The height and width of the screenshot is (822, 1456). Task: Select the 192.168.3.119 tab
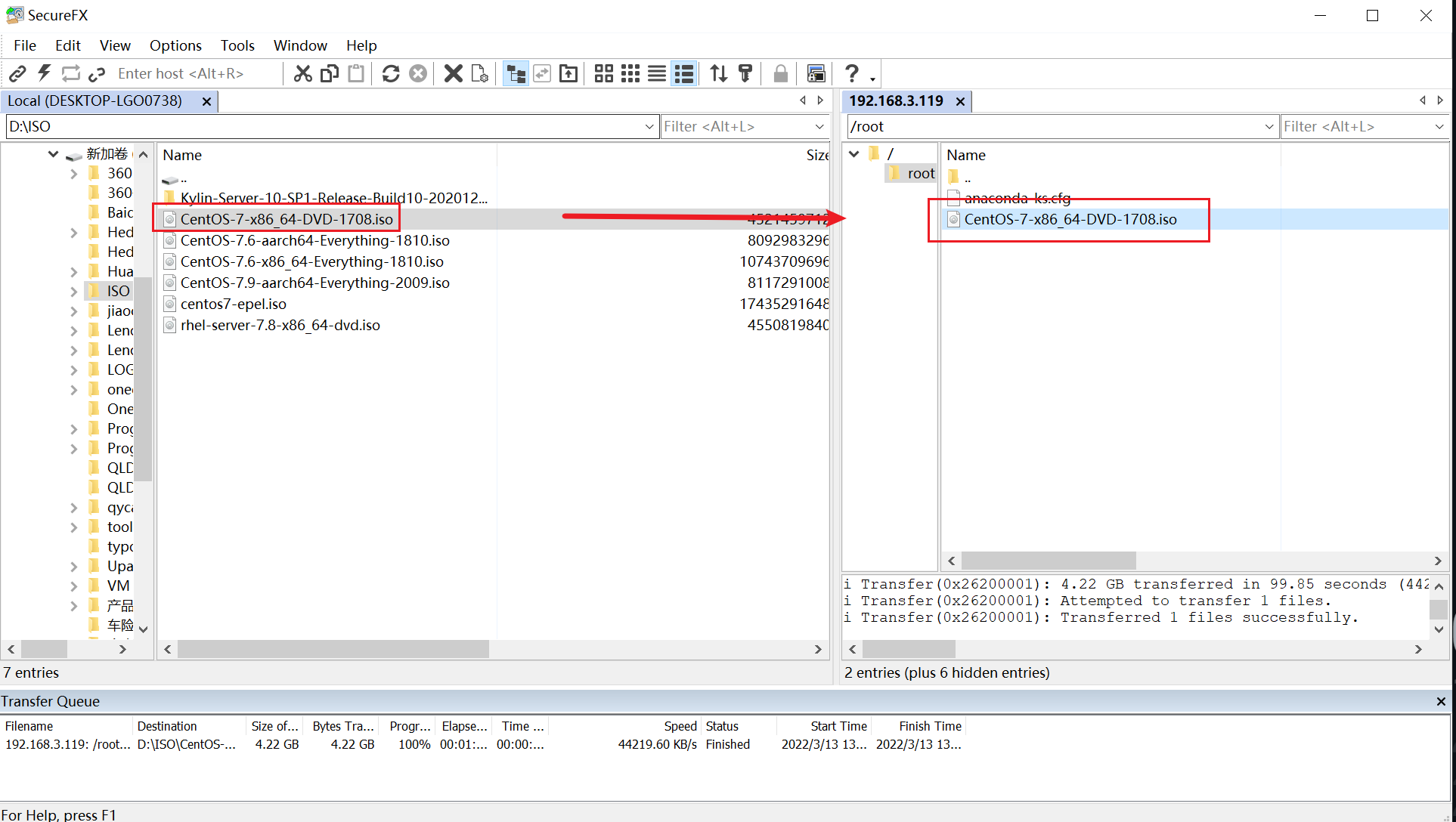[896, 100]
